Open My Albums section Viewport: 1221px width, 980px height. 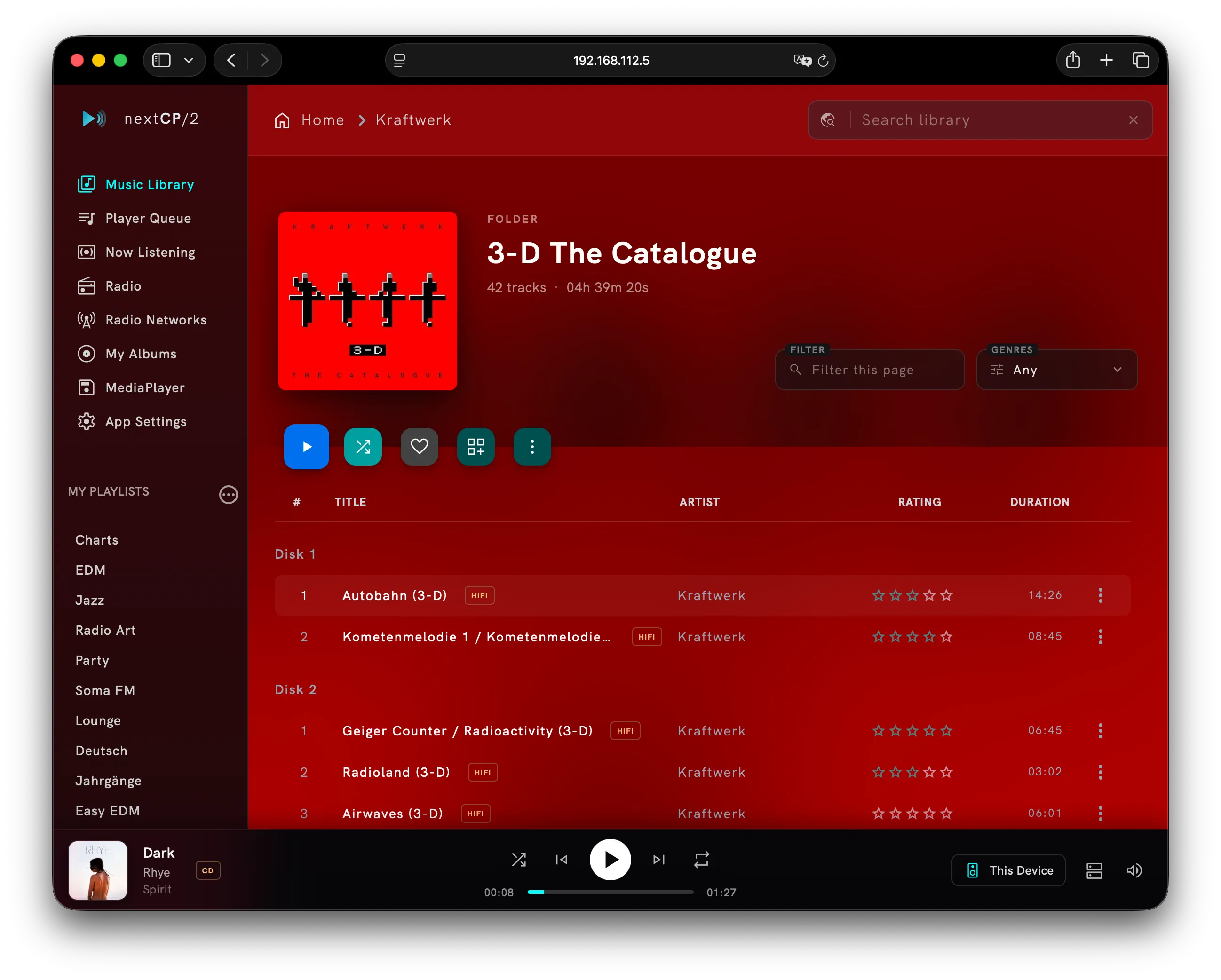coord(127,354)
